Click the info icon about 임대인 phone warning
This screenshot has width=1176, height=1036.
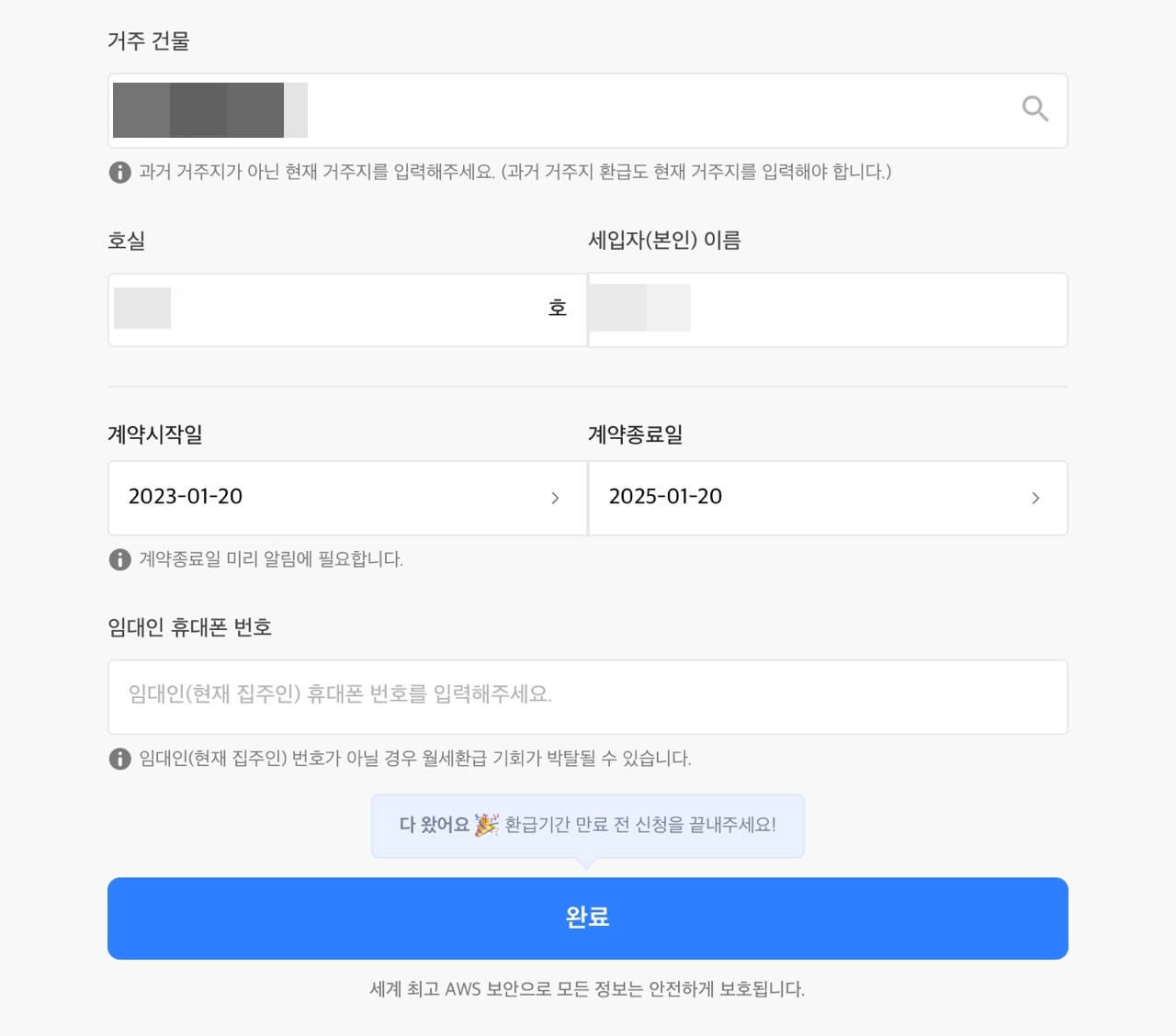[x=119, y=759]
